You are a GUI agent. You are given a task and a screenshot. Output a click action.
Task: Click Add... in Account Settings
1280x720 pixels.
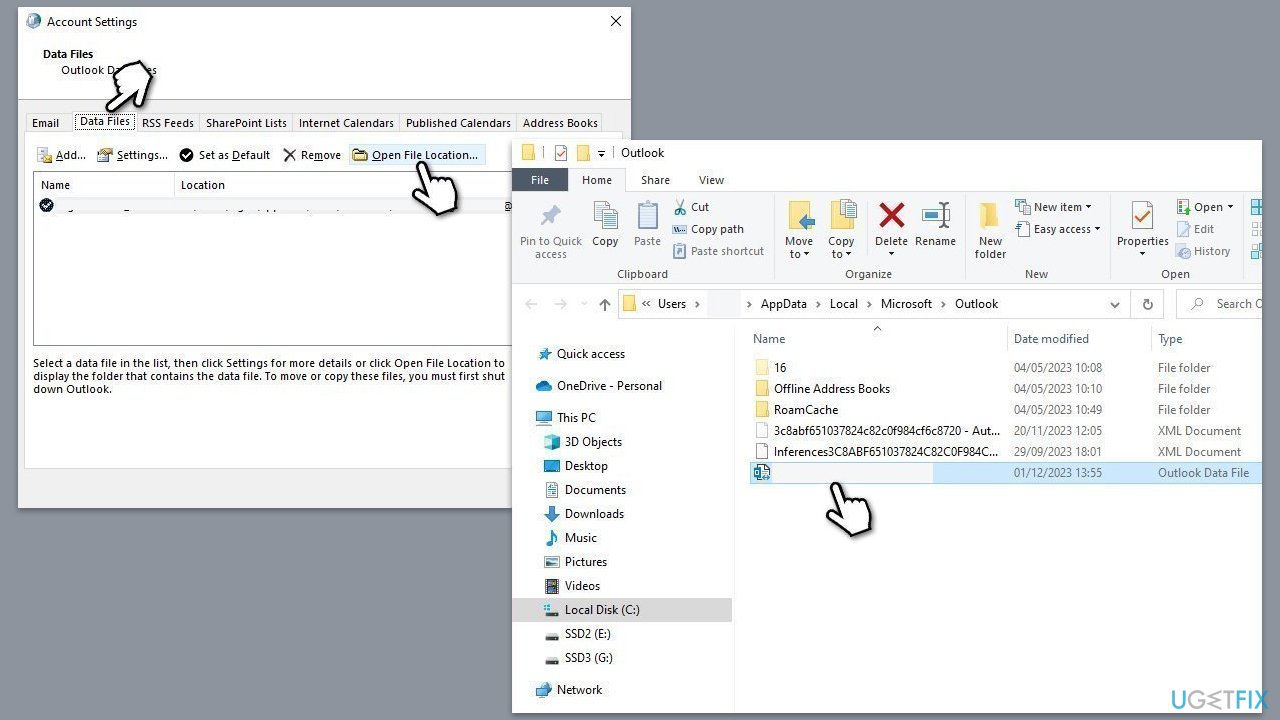point(61,155)
